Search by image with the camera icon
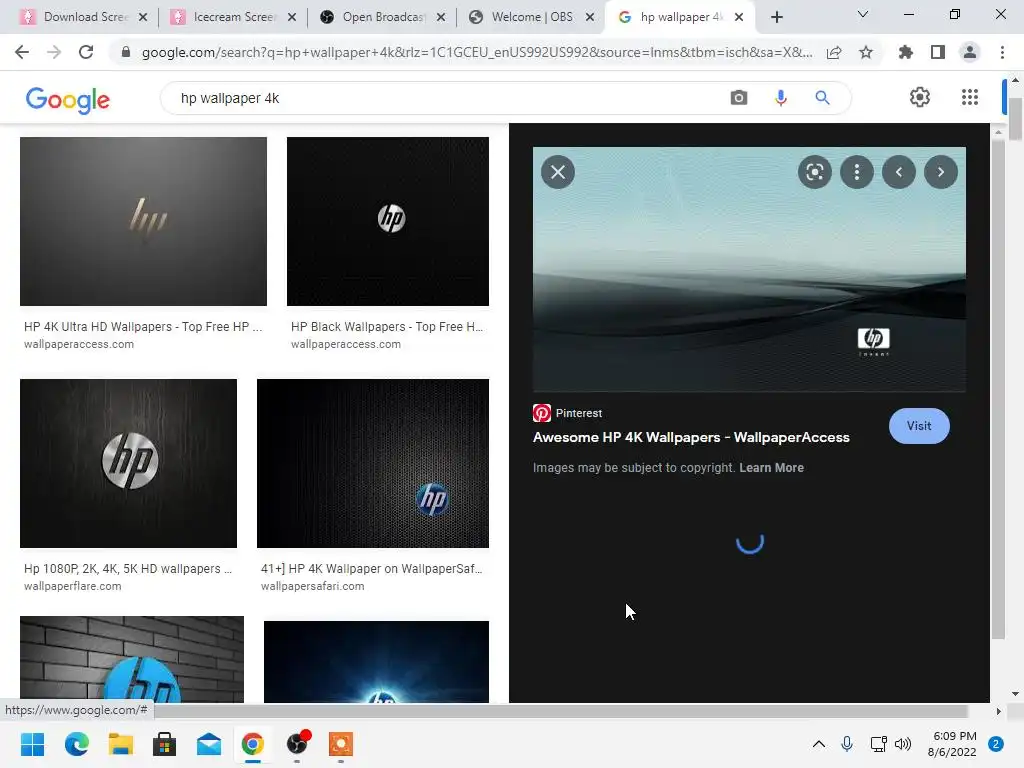Screen dimensions: 1024x768 739,98
